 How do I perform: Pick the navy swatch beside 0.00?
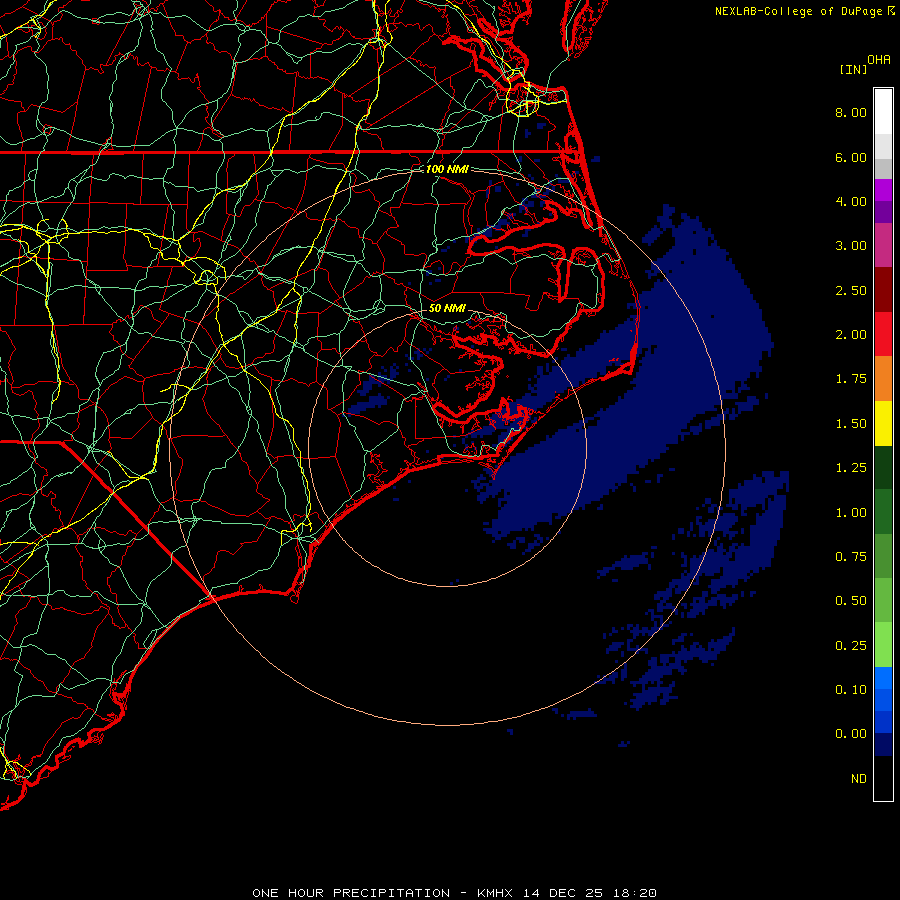point(883,744)
